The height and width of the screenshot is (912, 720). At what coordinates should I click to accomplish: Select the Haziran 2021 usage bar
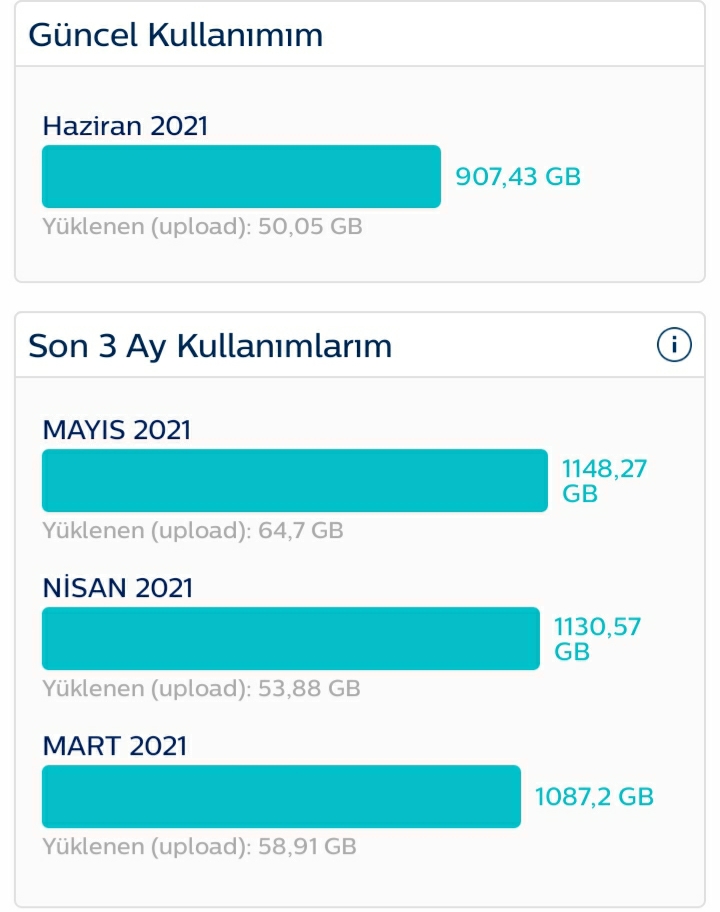pyautogui.click(x=241, y=176)
